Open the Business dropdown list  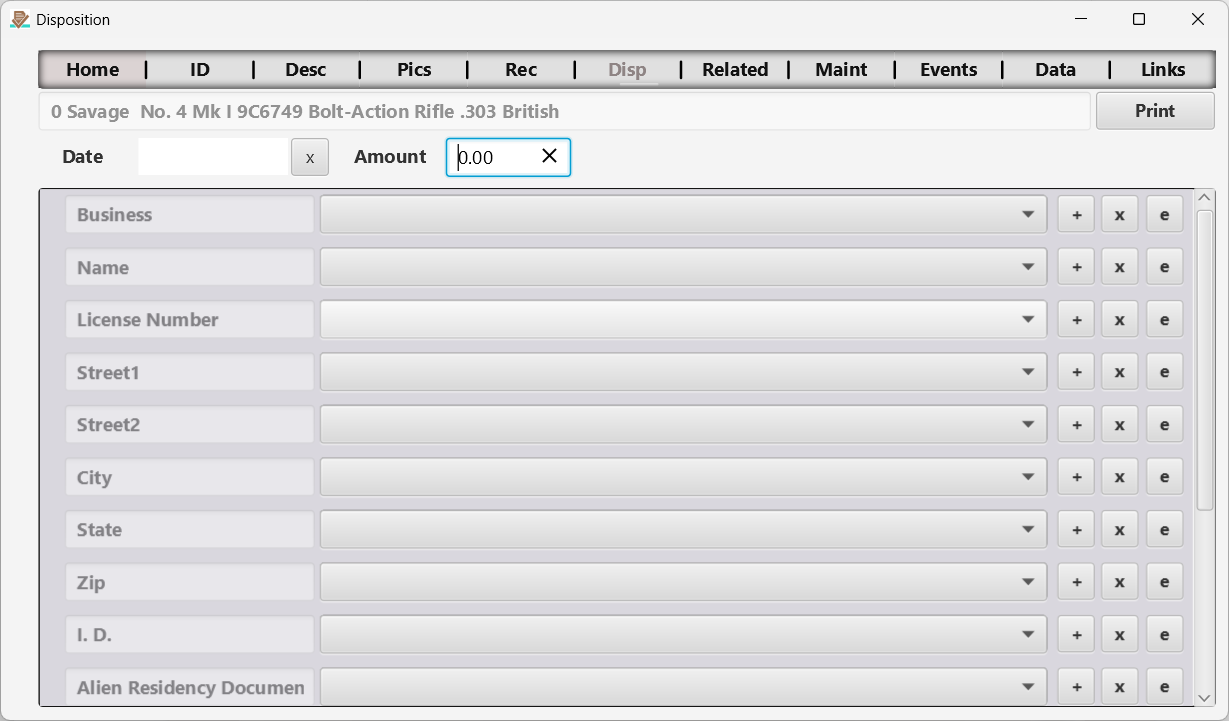[683, 214]
